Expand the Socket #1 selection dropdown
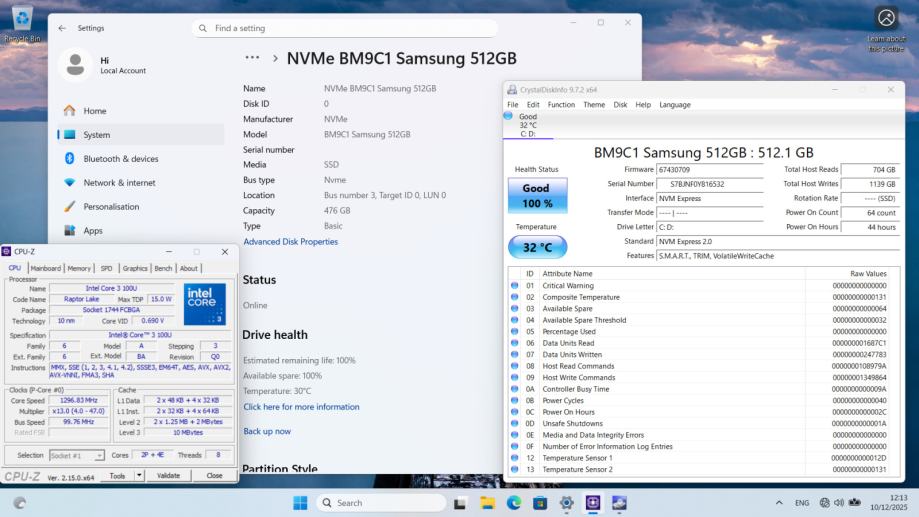This screenshot has width=919, height=517. pos(99,456)
